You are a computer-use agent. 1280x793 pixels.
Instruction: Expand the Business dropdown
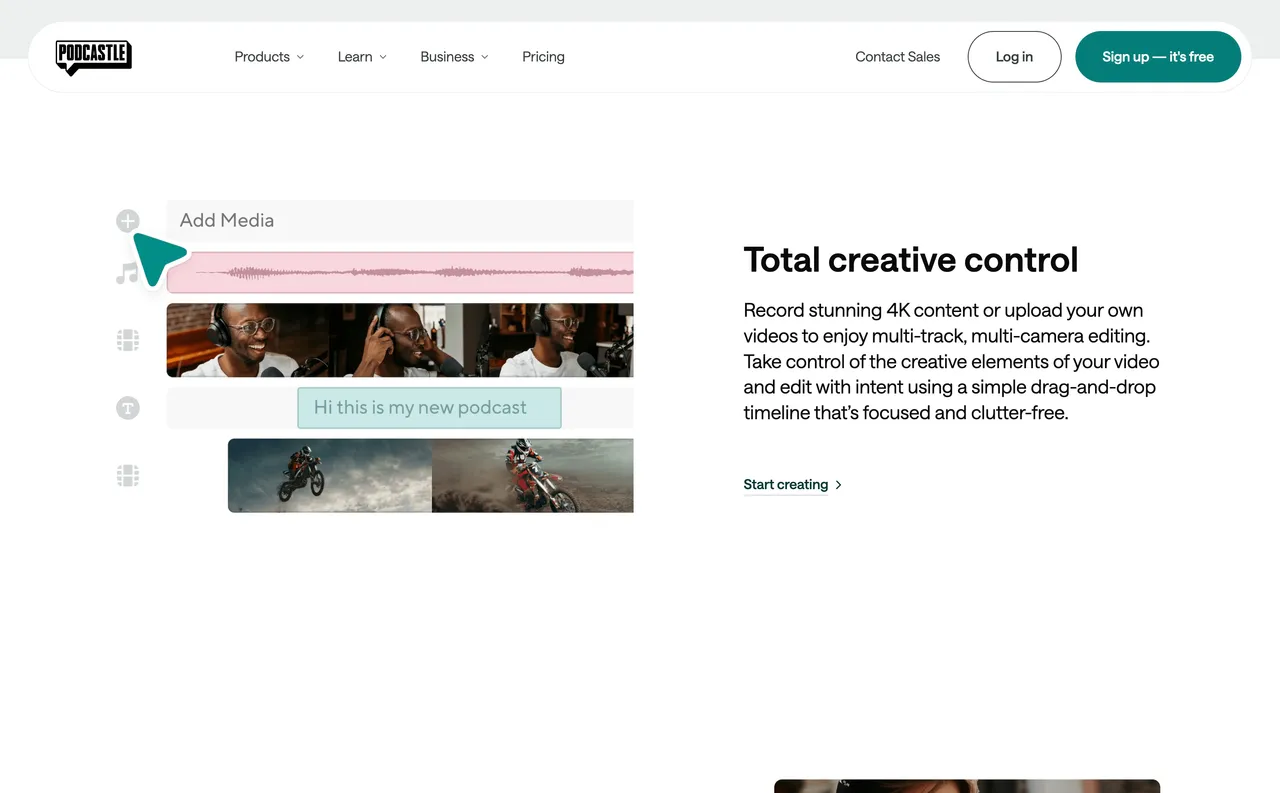click(x=453, y=57)
